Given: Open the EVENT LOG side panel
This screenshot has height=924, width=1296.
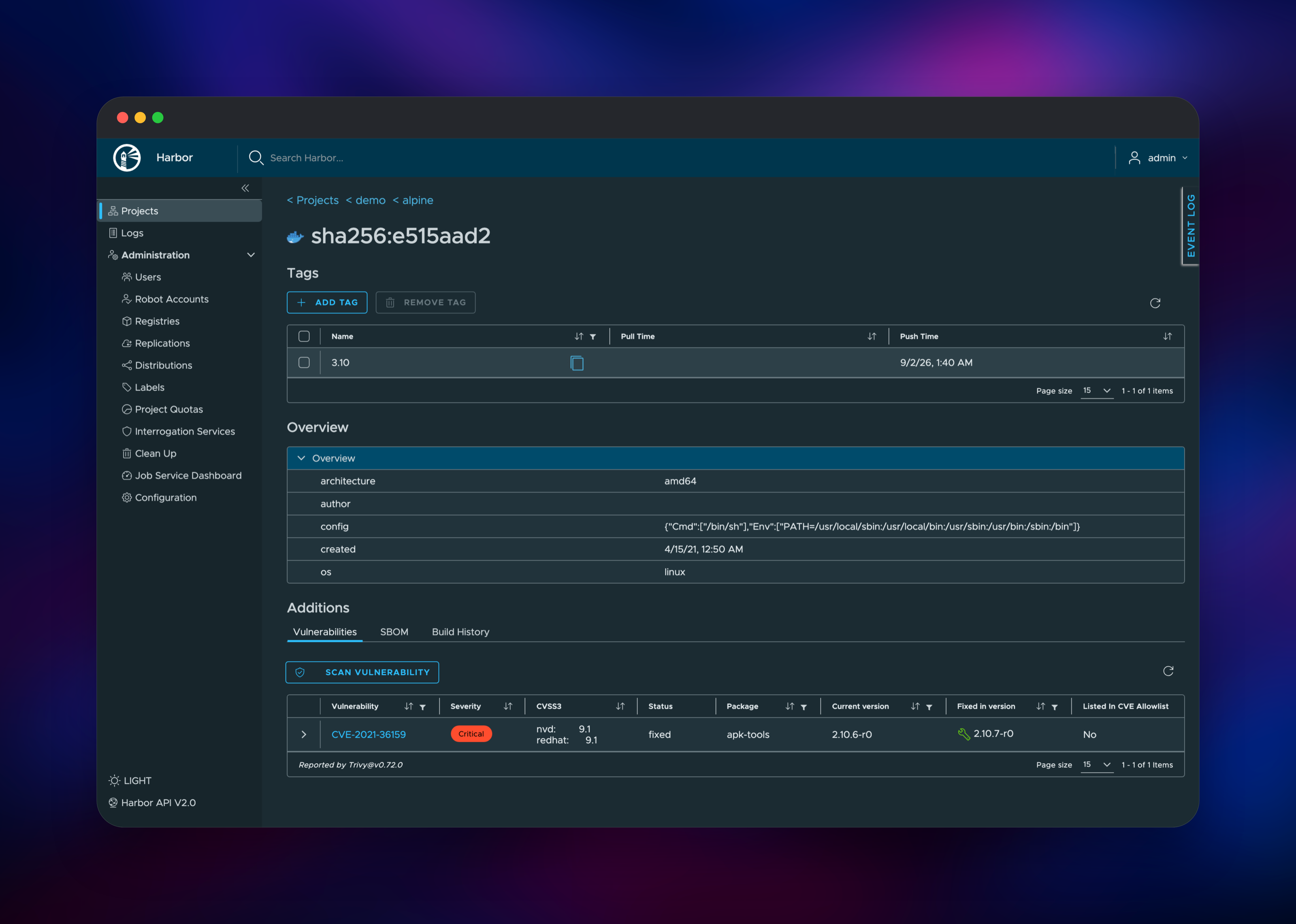Looking at the screenshot, I should [x=1191, y=226].
